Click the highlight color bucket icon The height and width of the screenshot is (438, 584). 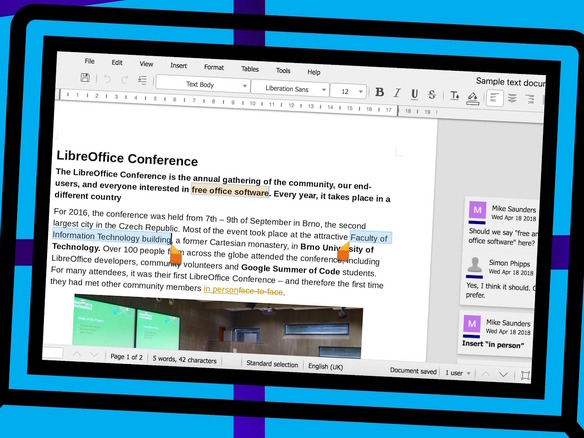(x=473, y=98)
